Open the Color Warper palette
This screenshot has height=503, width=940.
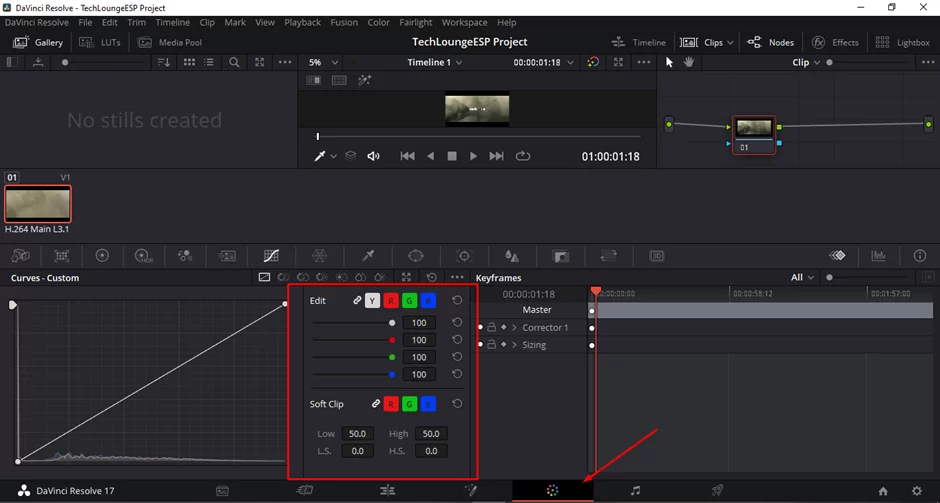(x=320, y=256)
